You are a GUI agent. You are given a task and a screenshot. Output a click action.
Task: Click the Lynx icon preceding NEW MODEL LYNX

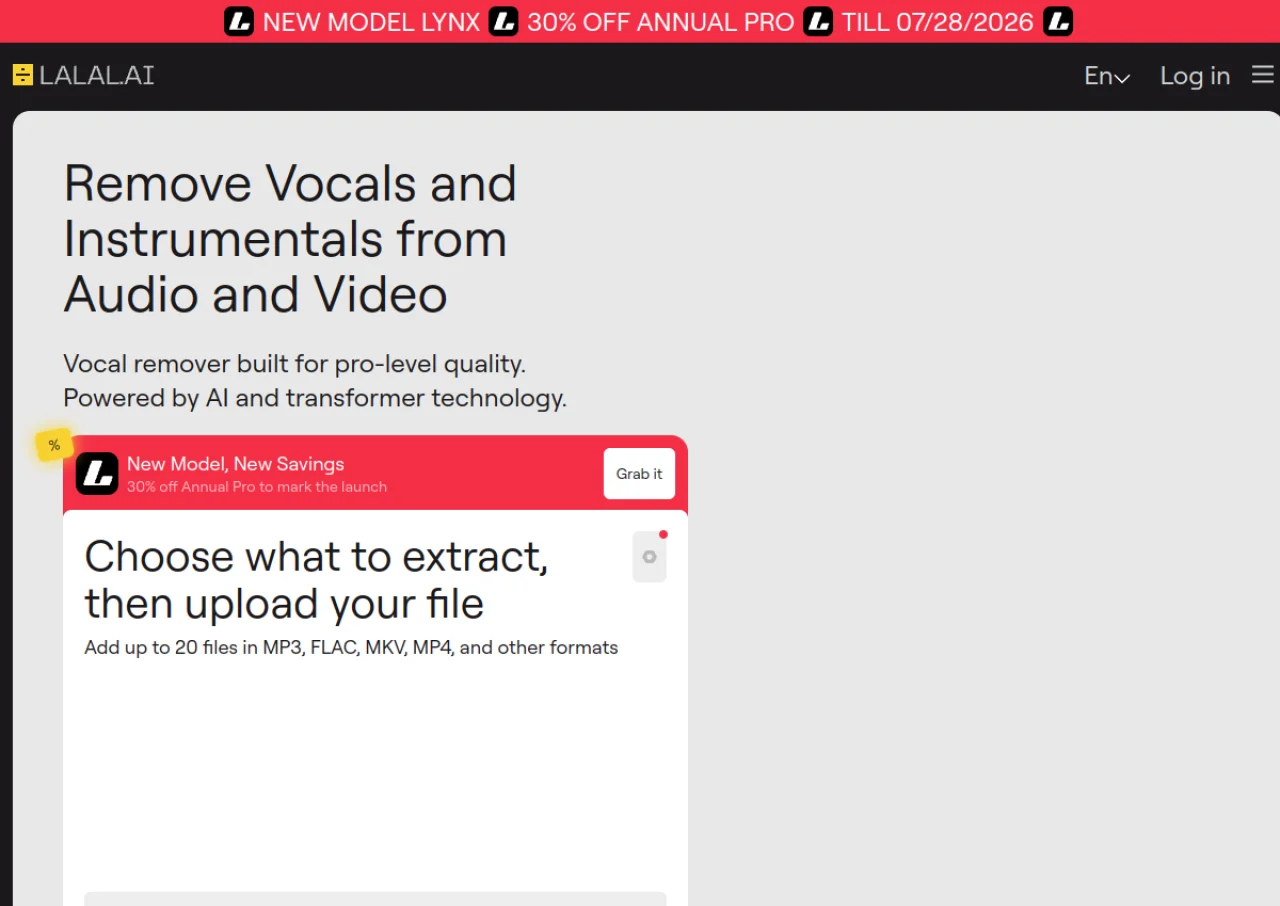(239, 21)
